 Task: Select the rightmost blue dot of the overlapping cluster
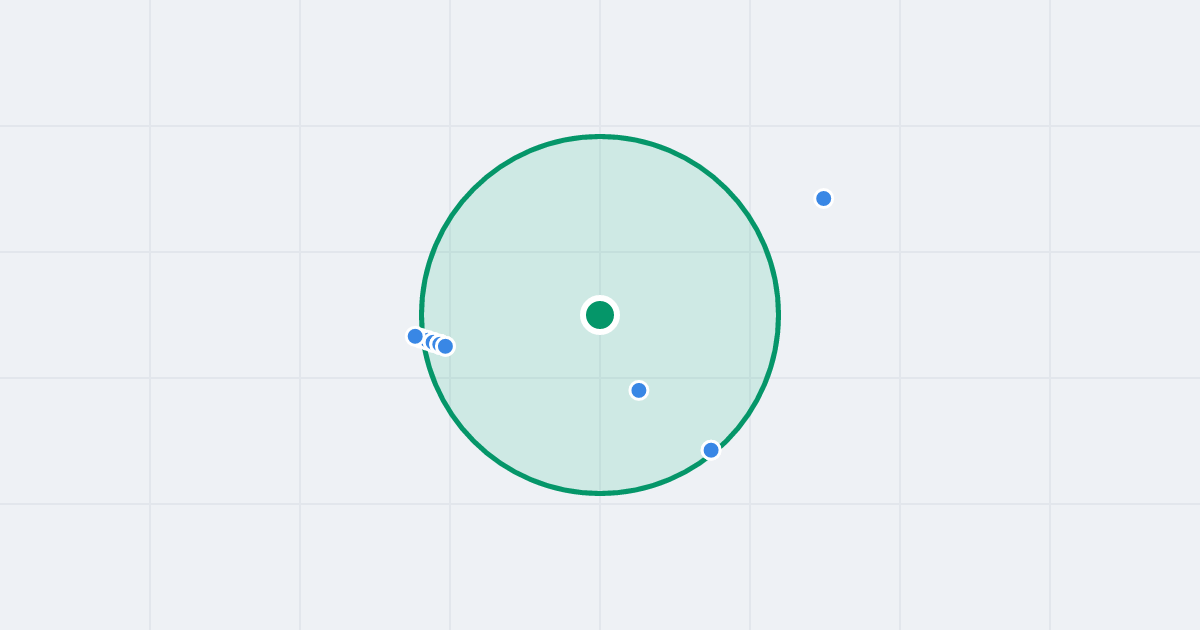445,346
